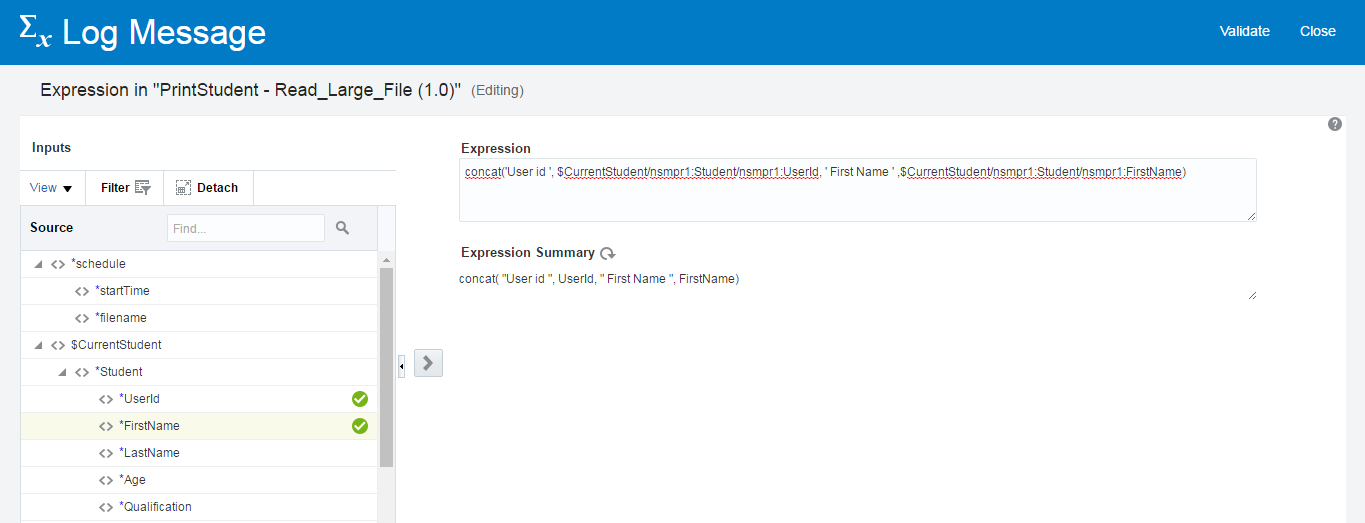Click the search magnifier icon
Screen dimensions: 1365x523
point(342,228)
